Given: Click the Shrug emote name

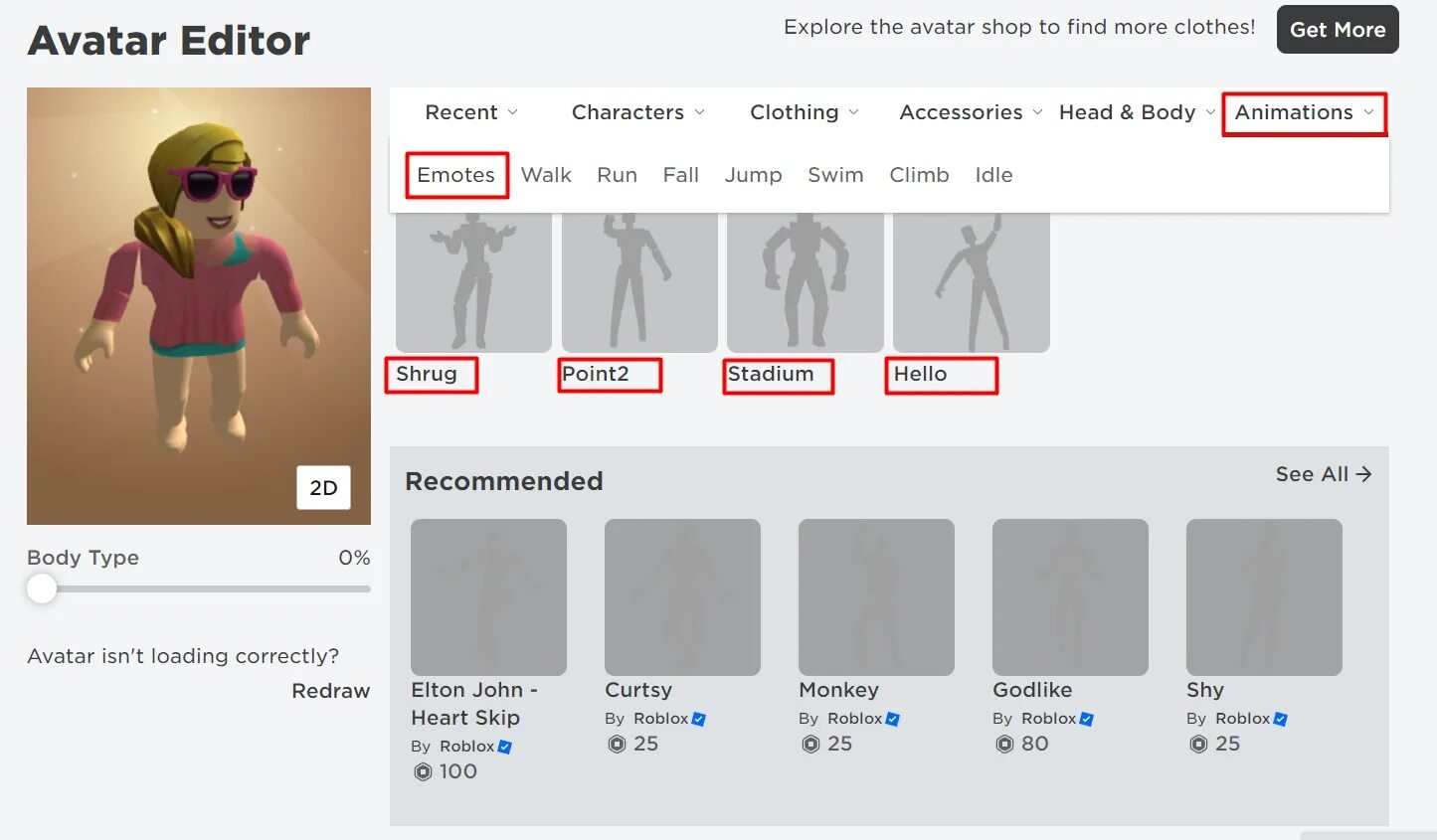Looking at the screenshot, I should [x=427, y=374].
